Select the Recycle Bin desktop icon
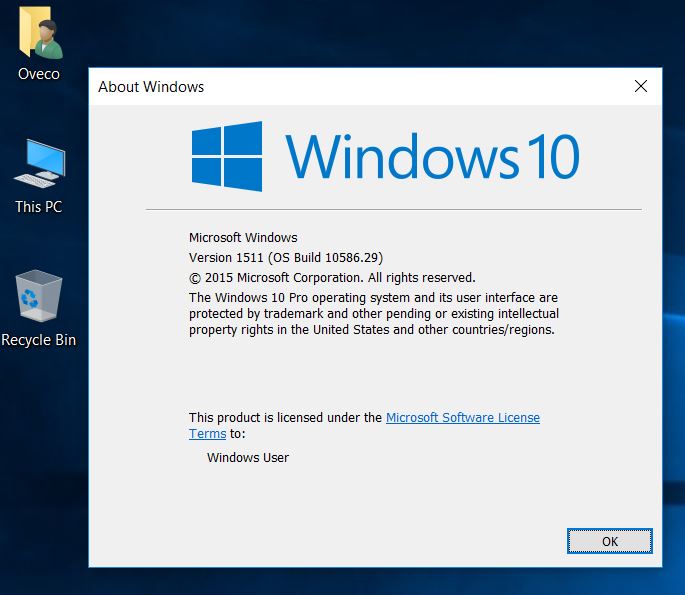The width and height of the screenshot is (685, 595). 39,296
